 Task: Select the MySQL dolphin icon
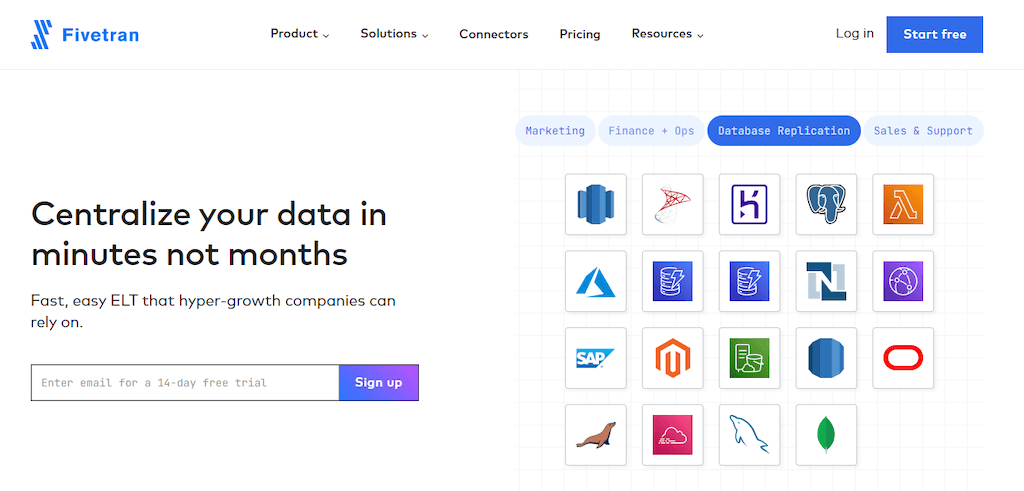click(749, 435)
